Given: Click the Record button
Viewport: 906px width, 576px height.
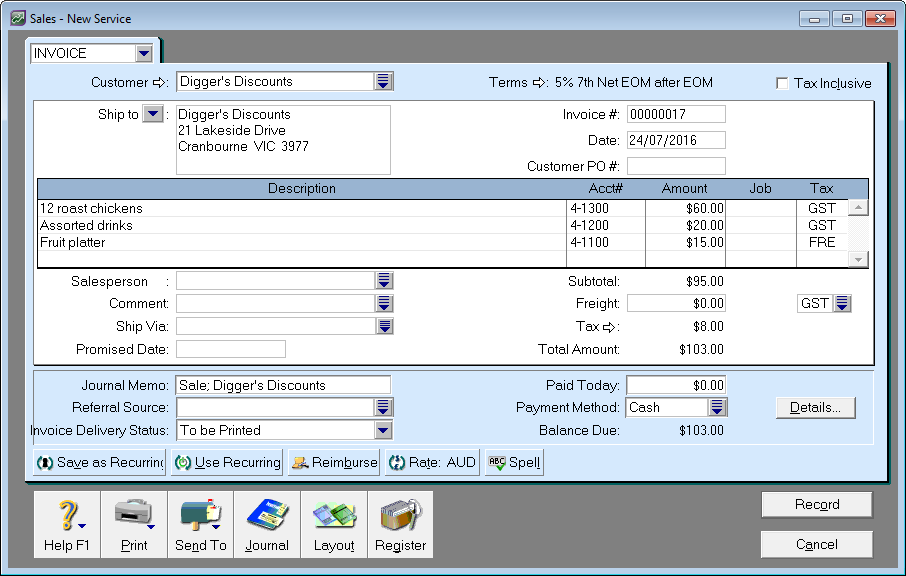Looking at the screenshot, I should (816, 505).
